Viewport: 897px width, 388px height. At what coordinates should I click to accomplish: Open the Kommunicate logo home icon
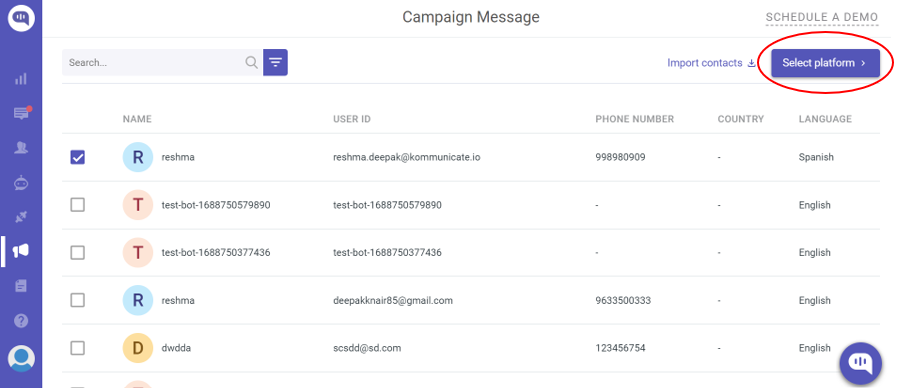(21, 18)
